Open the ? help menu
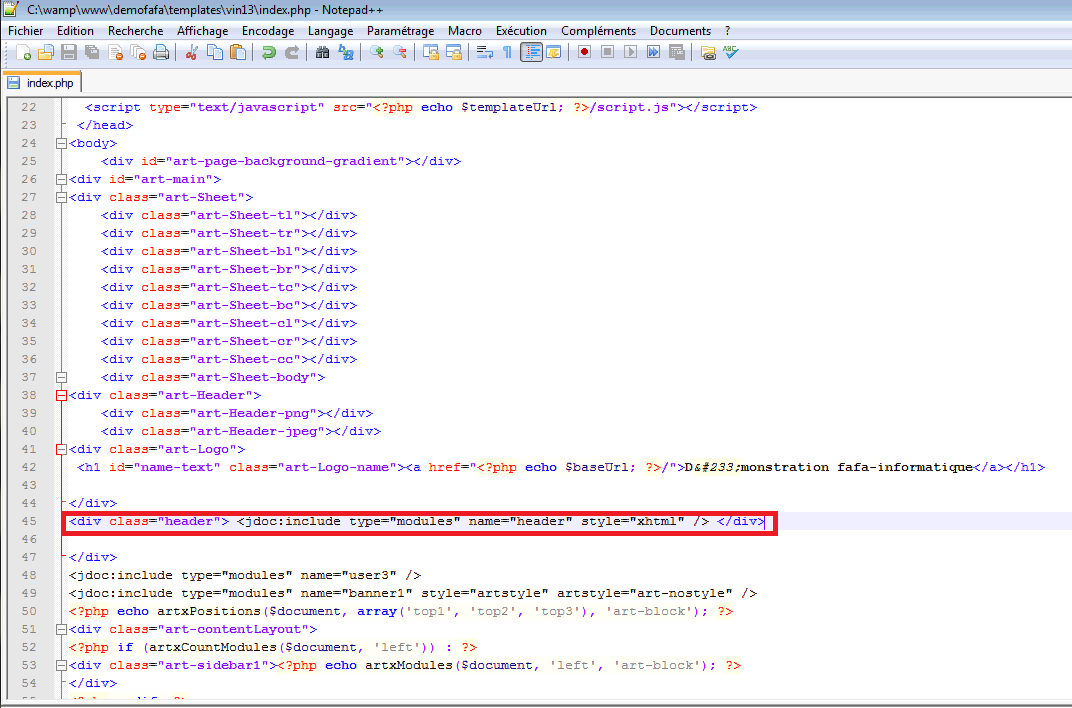This screenshot has height=708, width=1072. coord(727,31)
